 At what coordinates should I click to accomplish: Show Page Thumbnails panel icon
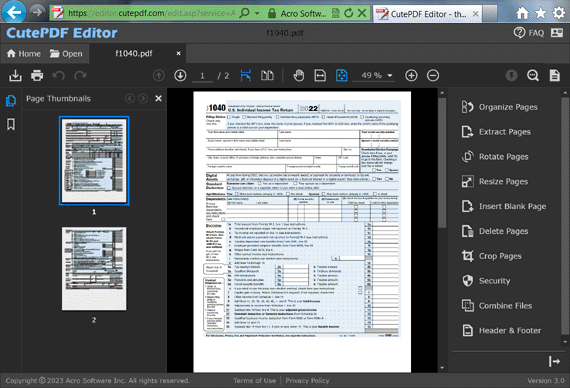[x=11, y=100]
